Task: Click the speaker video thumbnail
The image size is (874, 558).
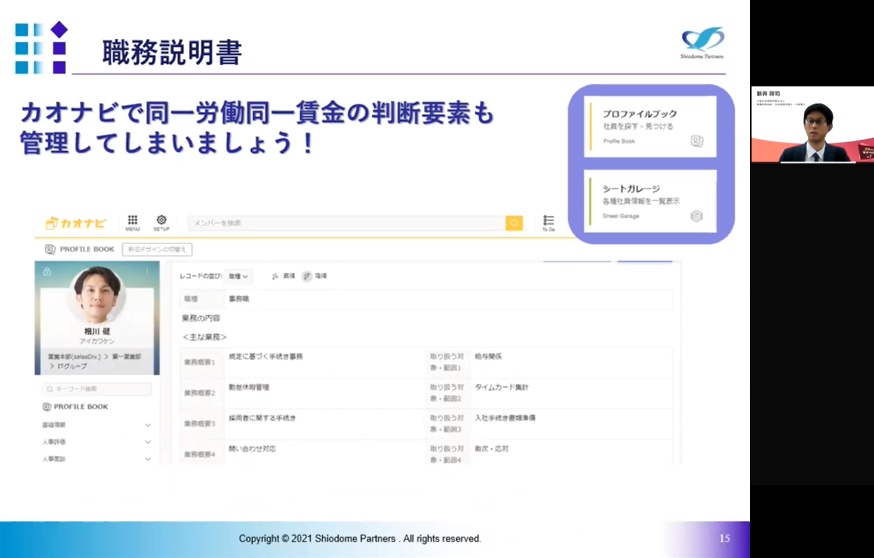Action: coord(812,124)
